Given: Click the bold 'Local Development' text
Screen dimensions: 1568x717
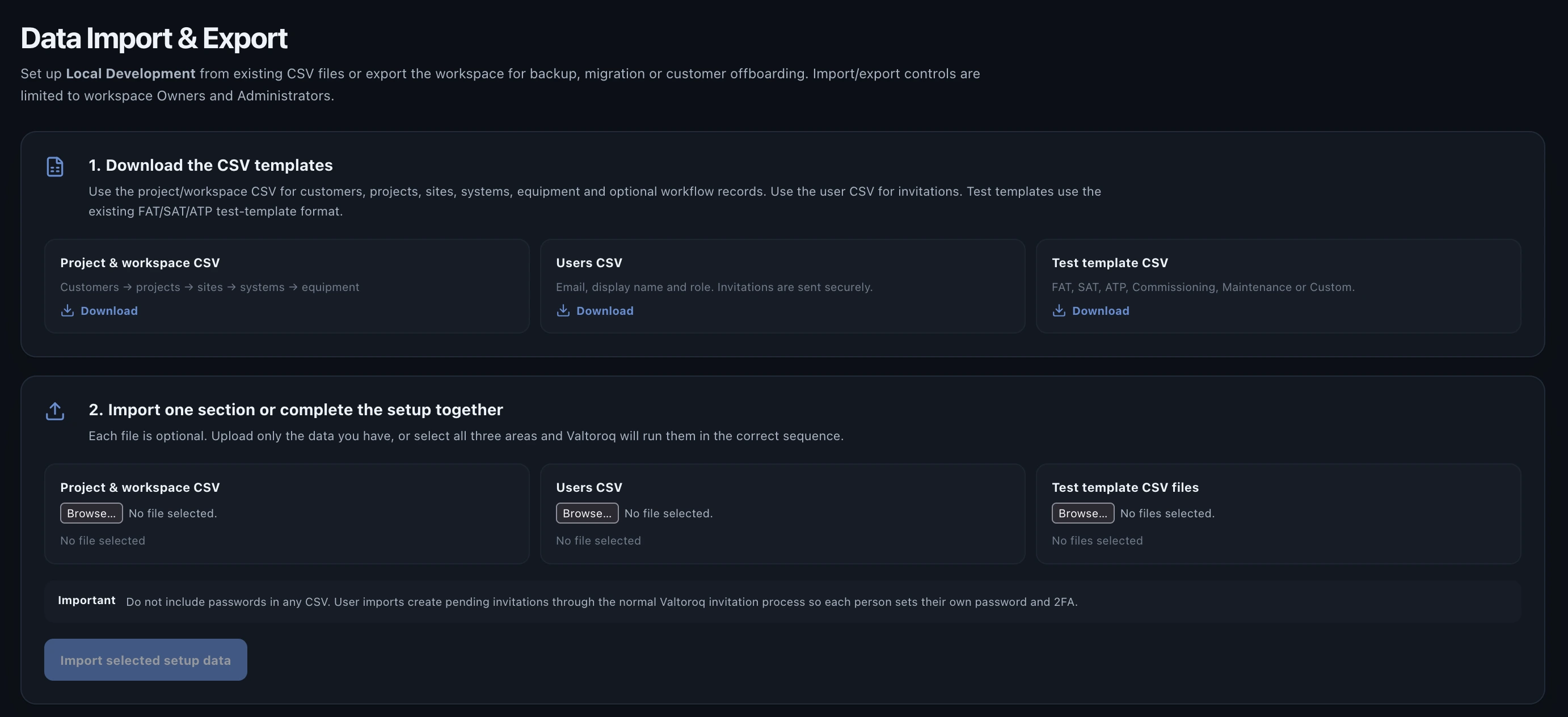Looking at the screenshot, I should point(131,74).
